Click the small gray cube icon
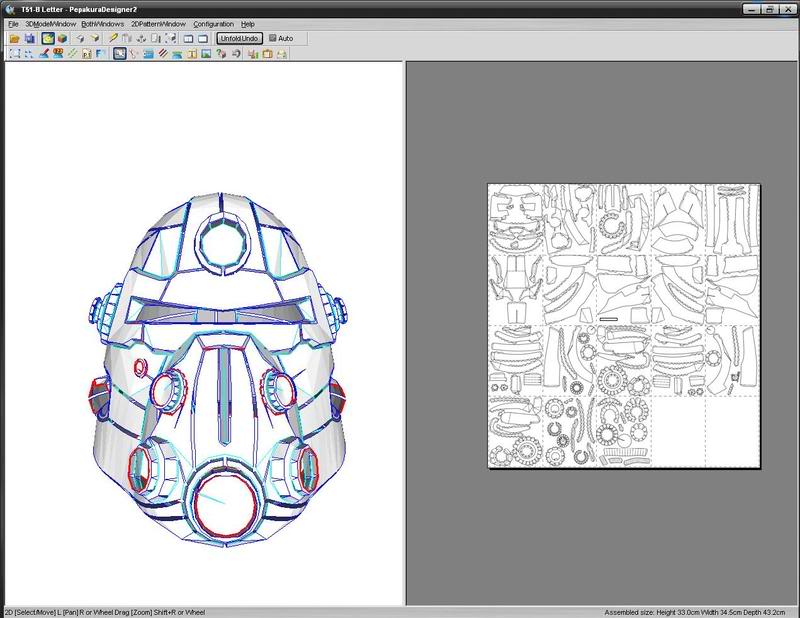Image resolution: width=800 pixels, height=618 pixels. [80, 38]
